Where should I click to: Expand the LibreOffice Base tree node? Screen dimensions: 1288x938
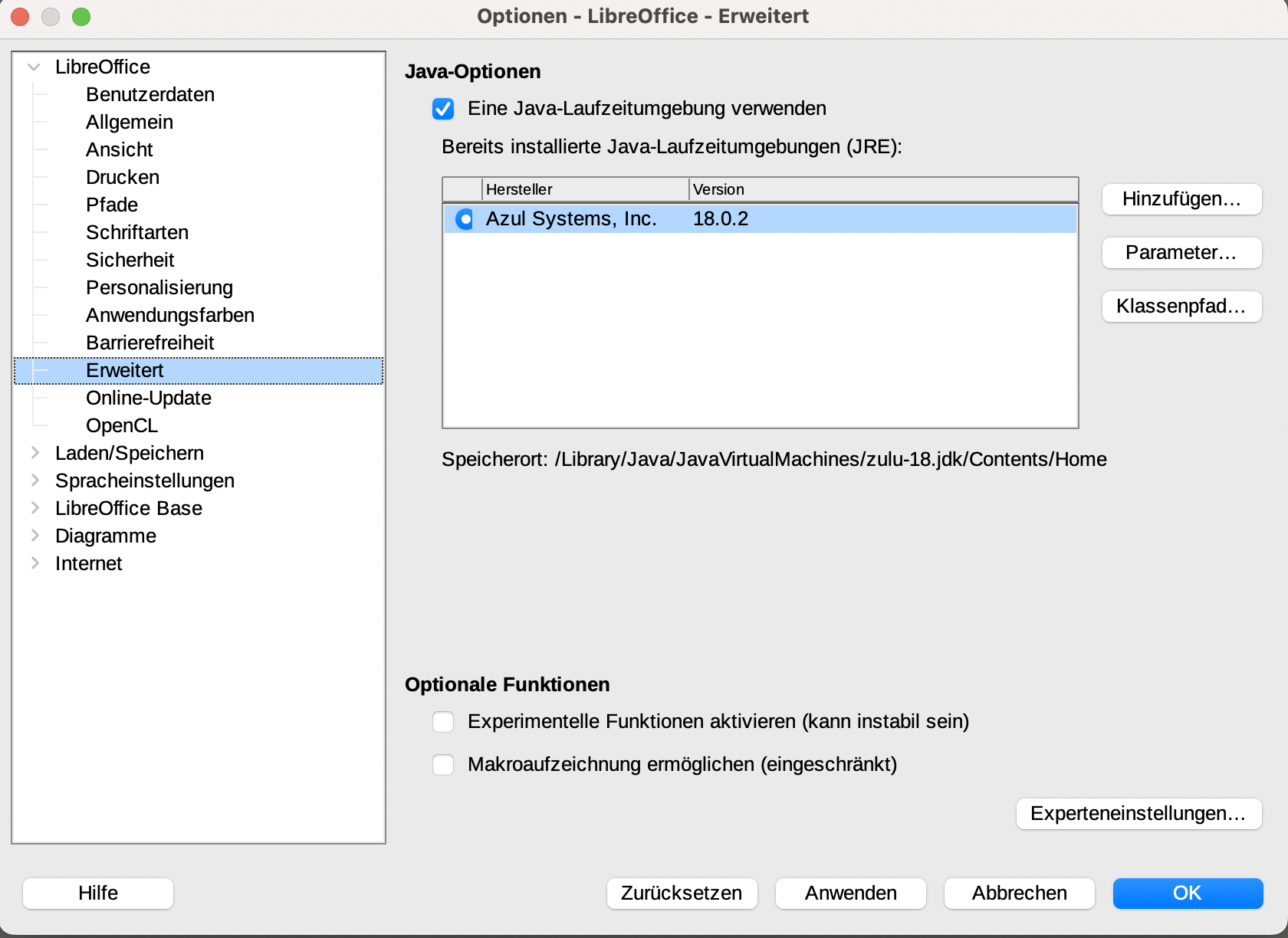point(34,508)
